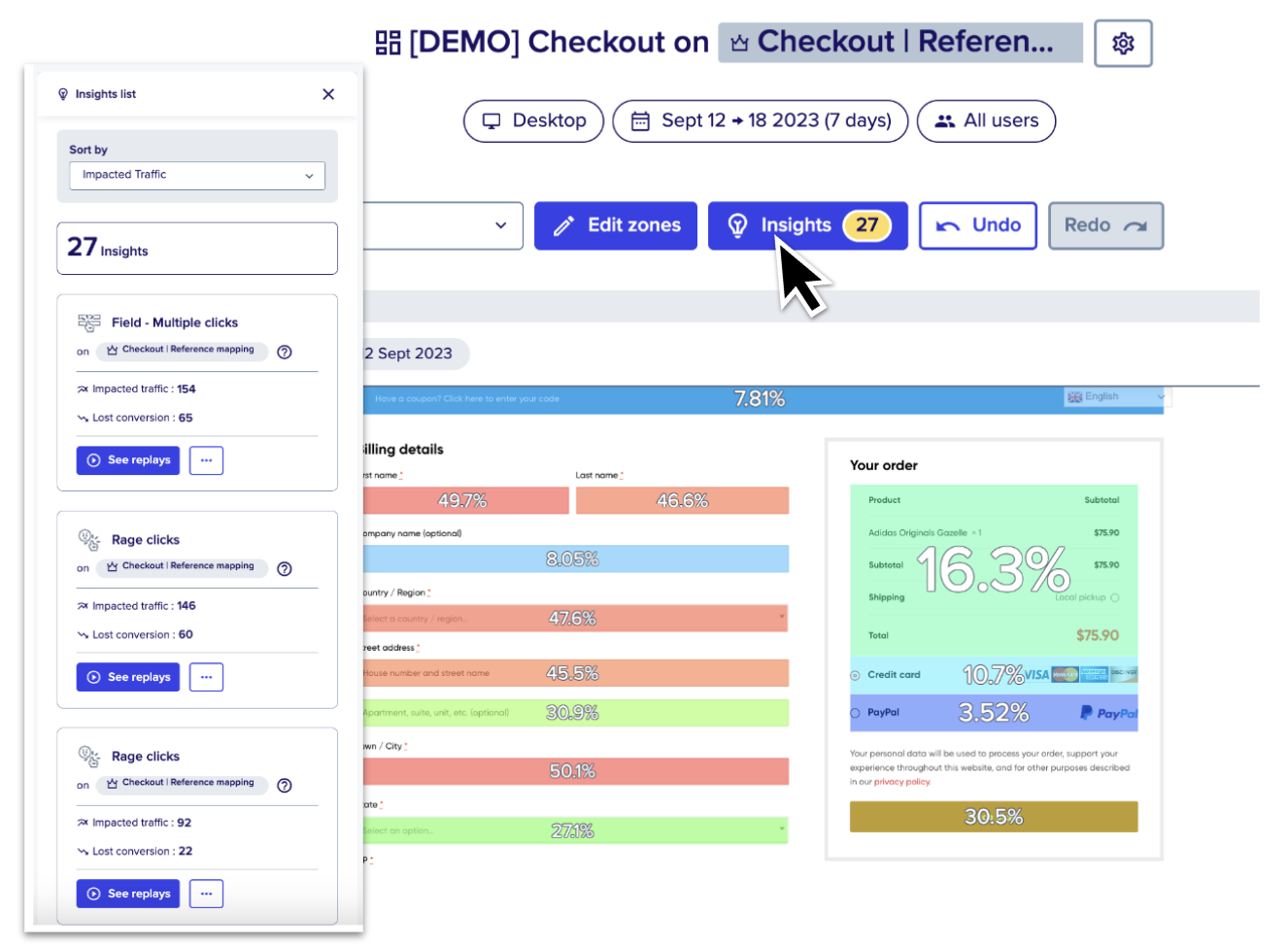This screenshot has width=1288, height=946.
Task: Open more options on Field - Multiple clicks card
Action: coord(206,460)
